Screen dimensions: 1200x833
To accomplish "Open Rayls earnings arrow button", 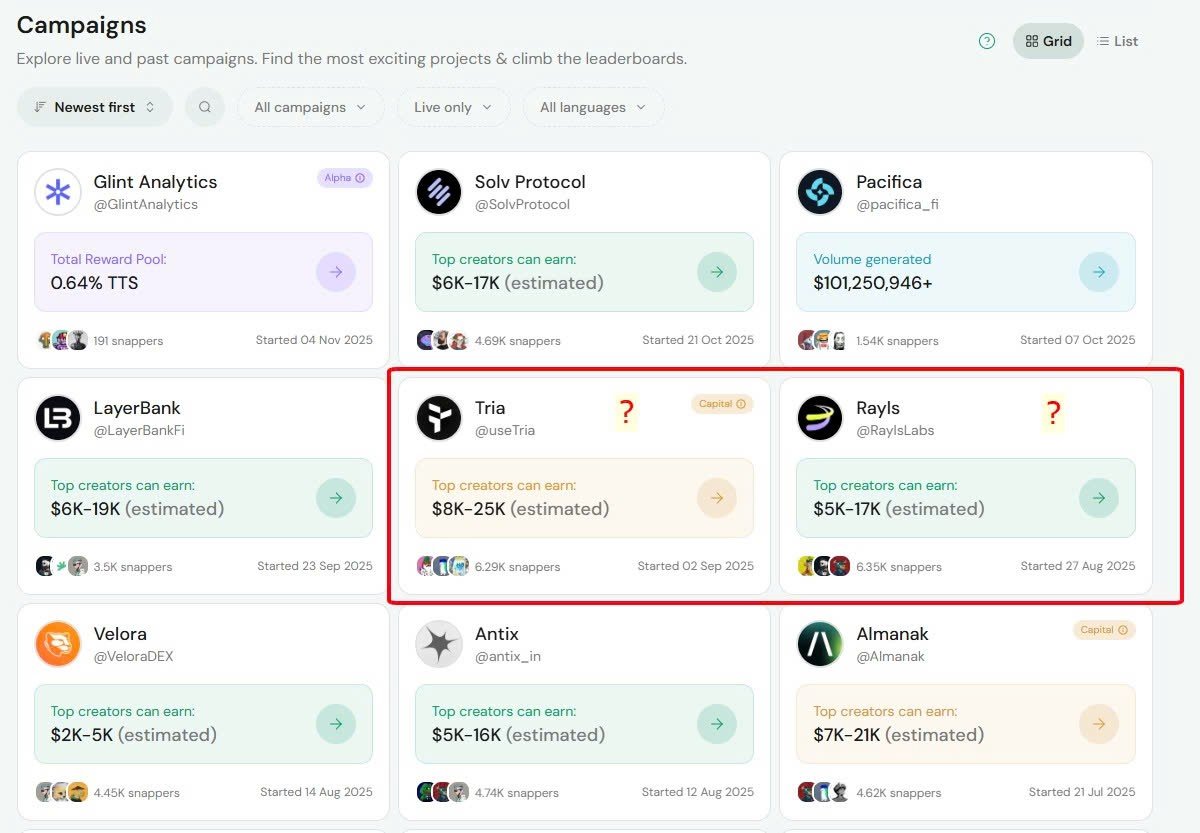I will coord(1099,498).
